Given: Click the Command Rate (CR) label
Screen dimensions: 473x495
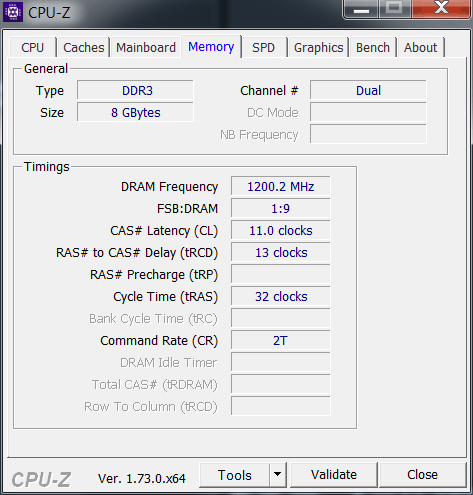Looking at the screenshot, I should (x=159, y=341).
